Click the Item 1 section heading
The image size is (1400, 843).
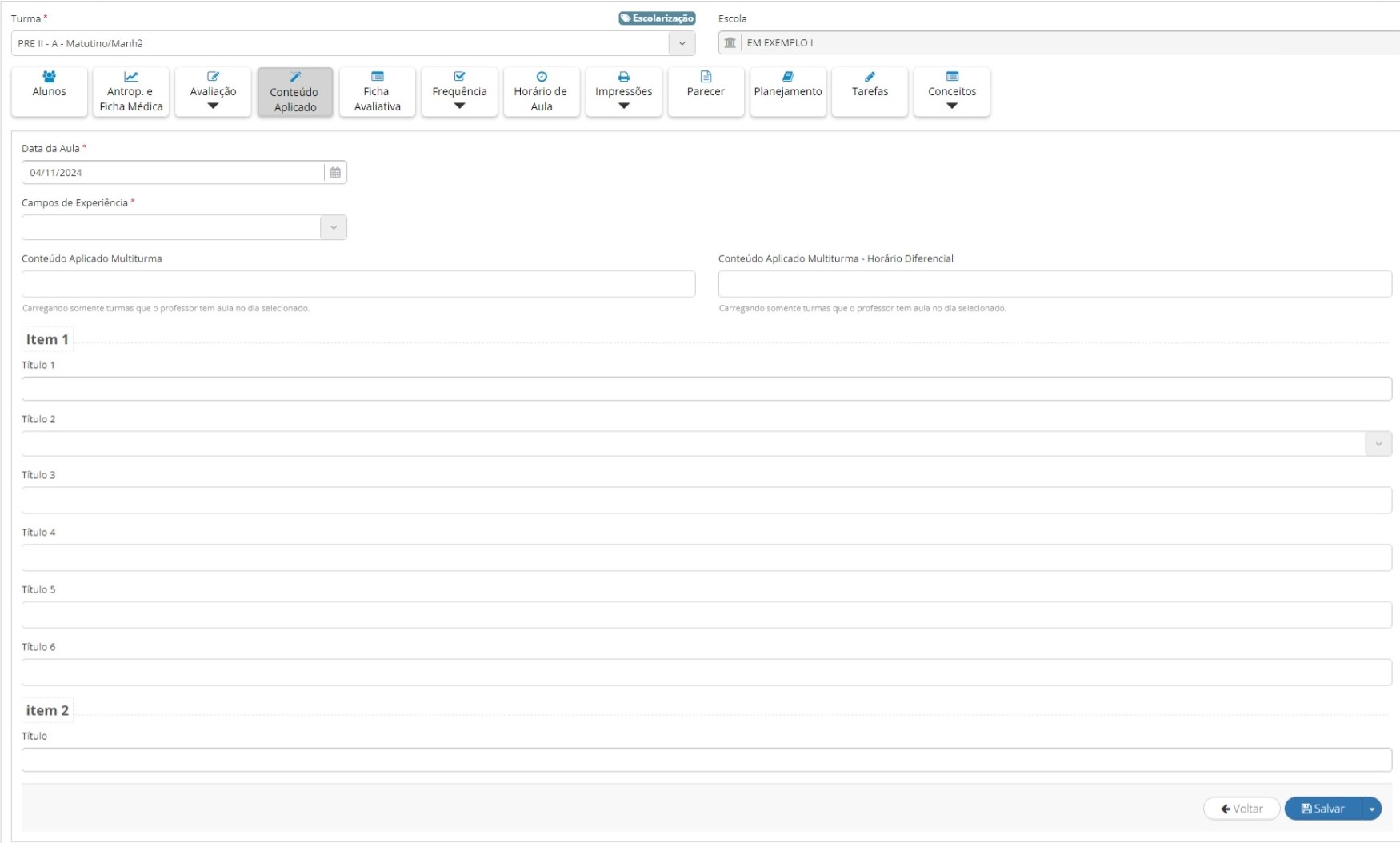click(47, 339)
